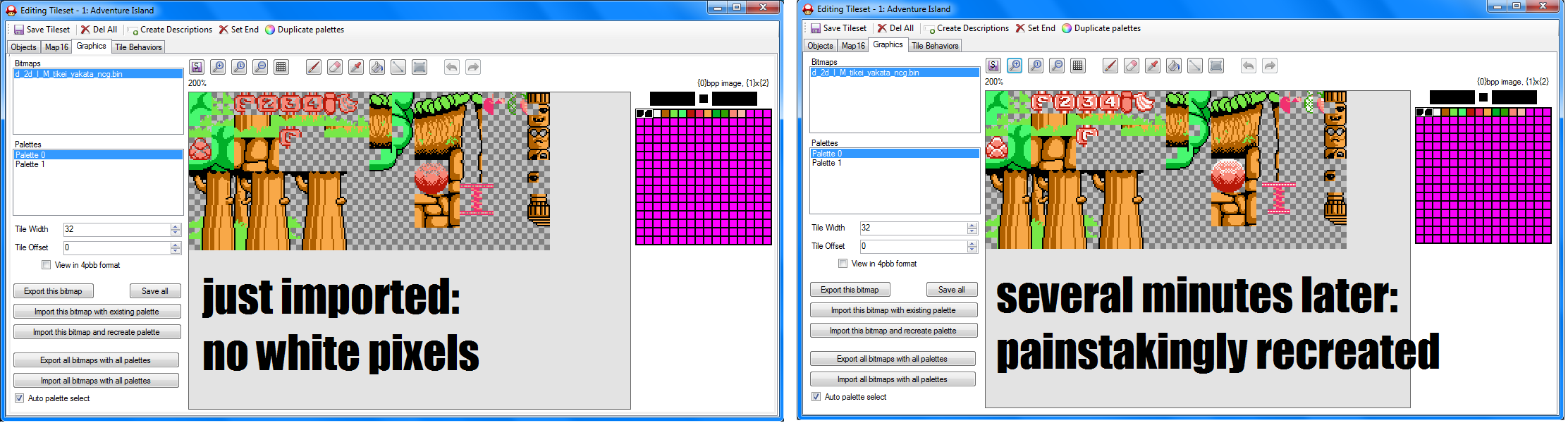This screenshot has width=1568, height=423.
Task: Check 'View in 4pbb format' in right window
Action: pyautogui.click(x=843, y=264)
